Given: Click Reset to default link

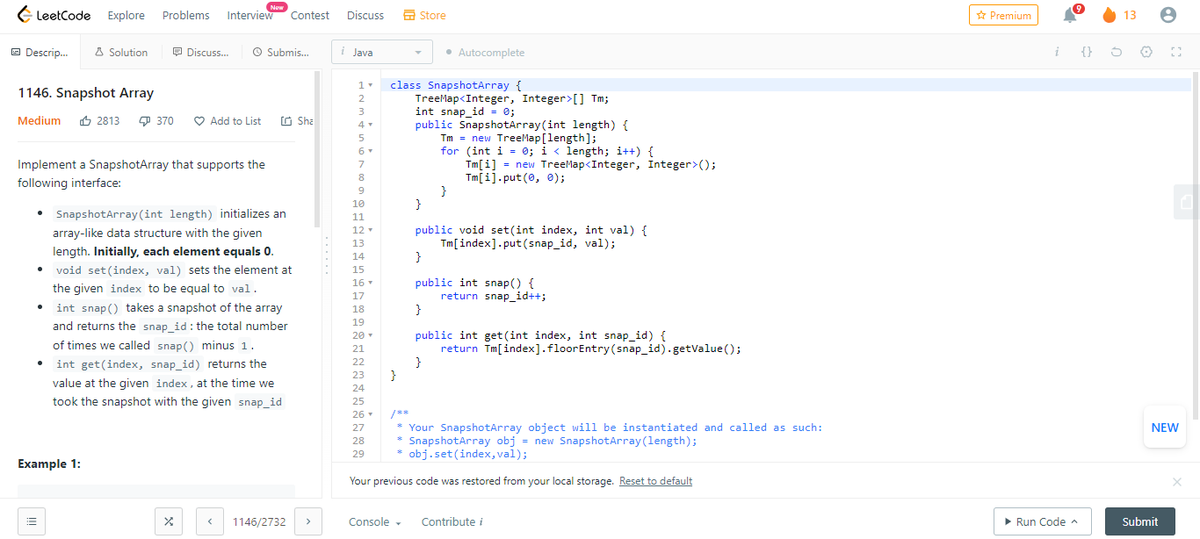Looking at the screenshot, I should (x=656, y=481).
